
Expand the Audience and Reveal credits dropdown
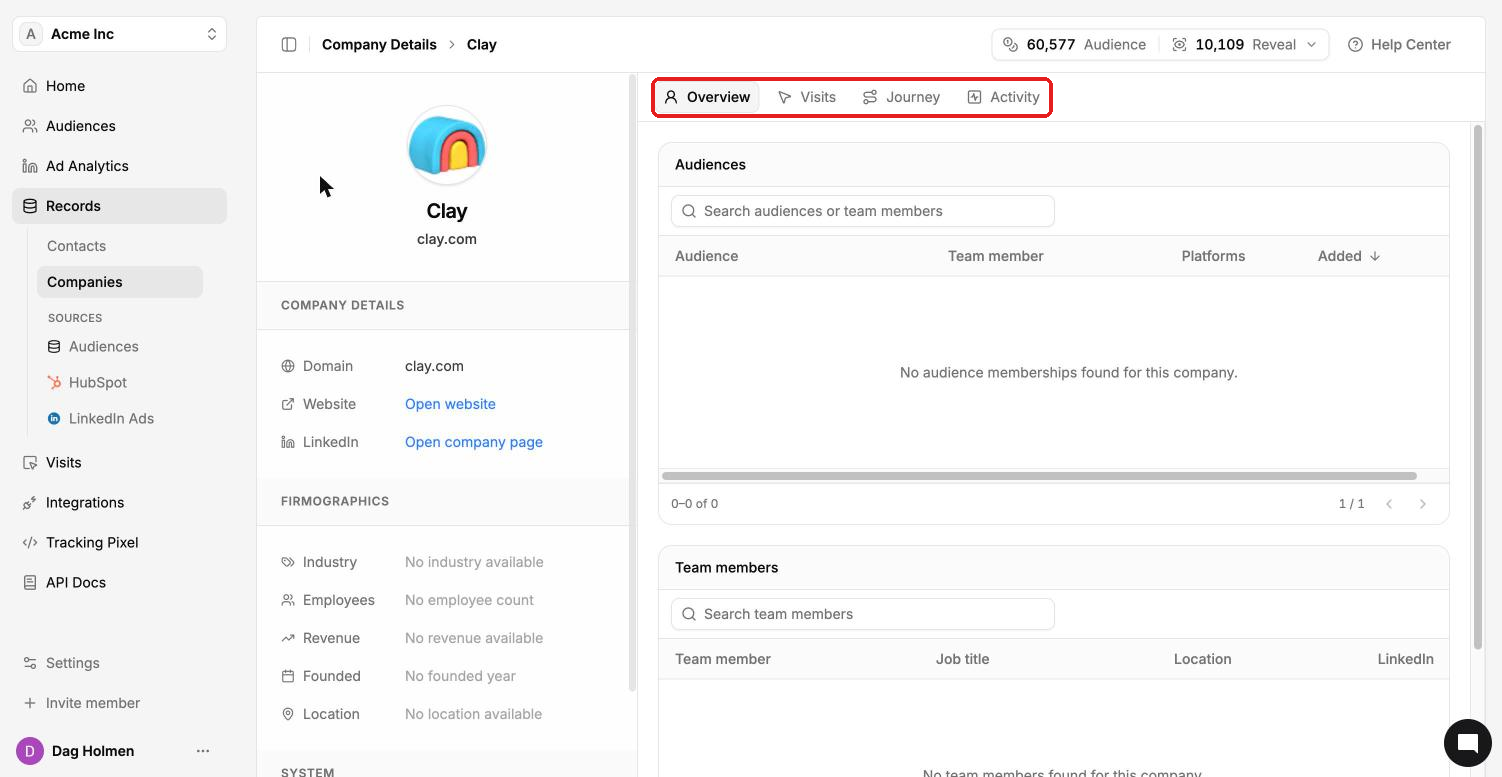(1160, 44)
